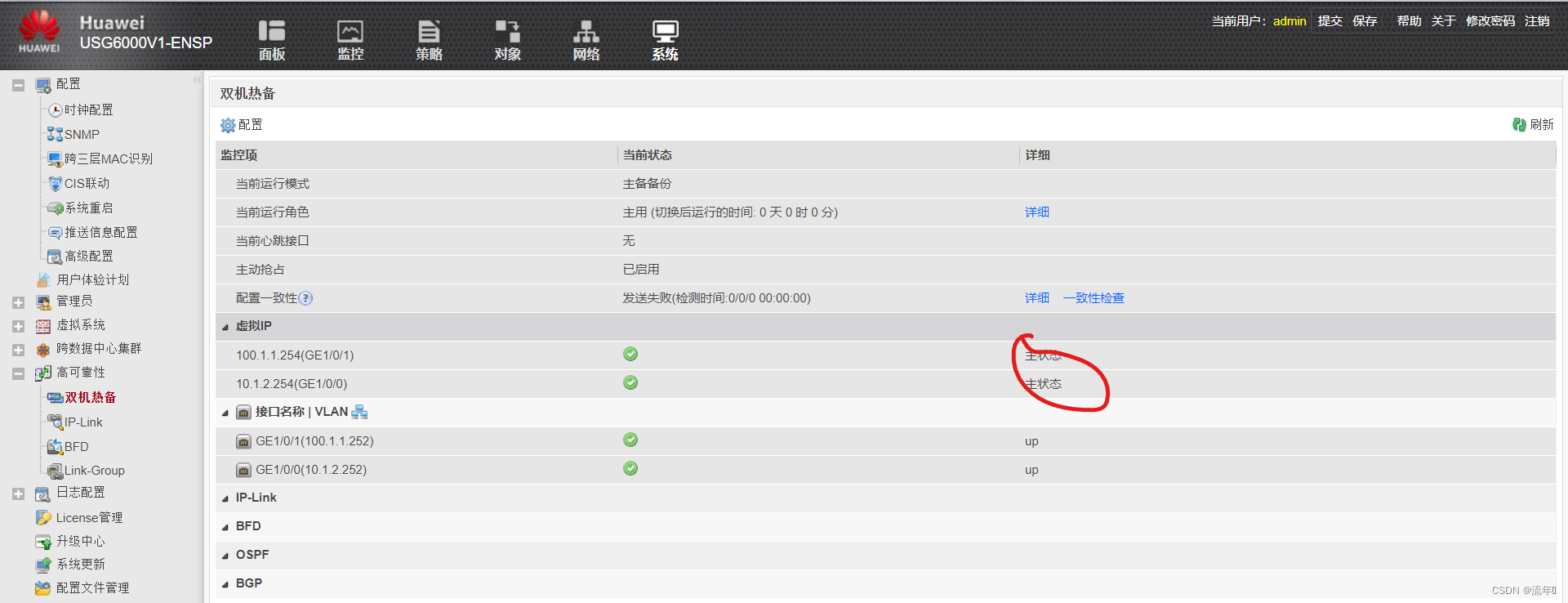Collapse the 高可靠性 tree node
The height and width of the screenshot is (603, 1568).
pos(18,373)
